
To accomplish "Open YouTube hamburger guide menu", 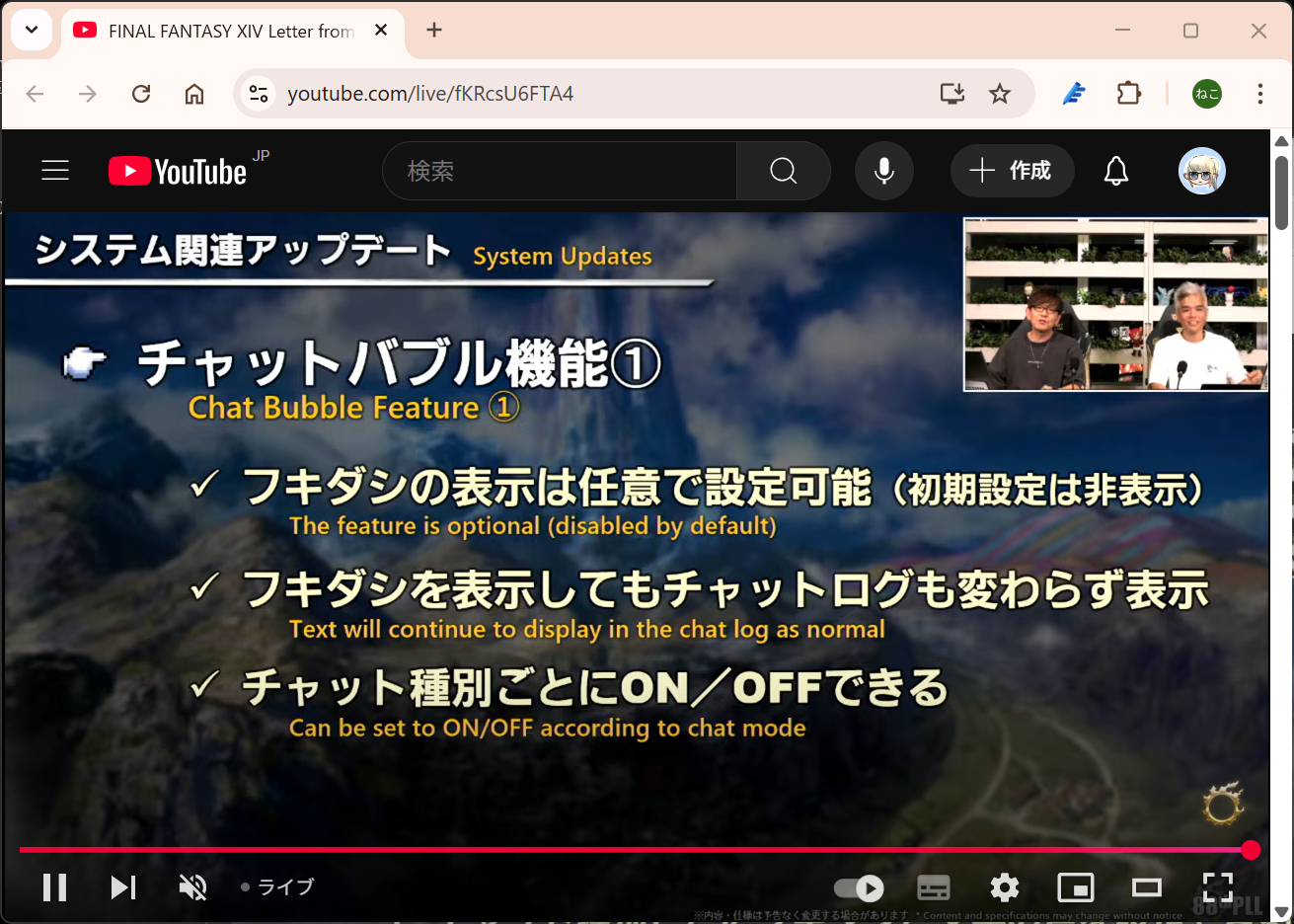I will point(55,171).
